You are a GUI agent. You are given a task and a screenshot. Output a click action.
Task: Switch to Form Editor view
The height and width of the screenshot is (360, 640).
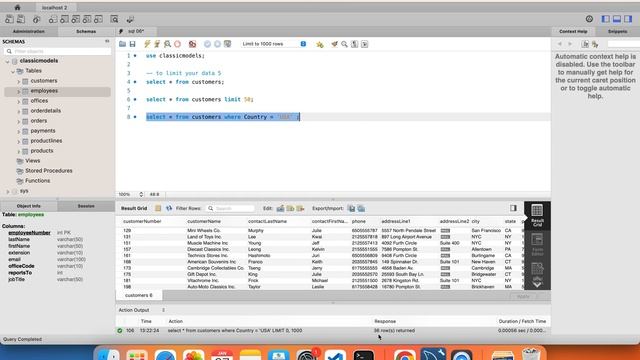(x=537, y=244)
